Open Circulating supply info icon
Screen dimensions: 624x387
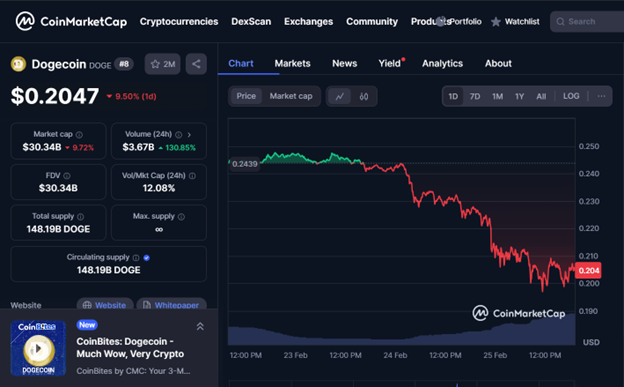click(136, 258)
